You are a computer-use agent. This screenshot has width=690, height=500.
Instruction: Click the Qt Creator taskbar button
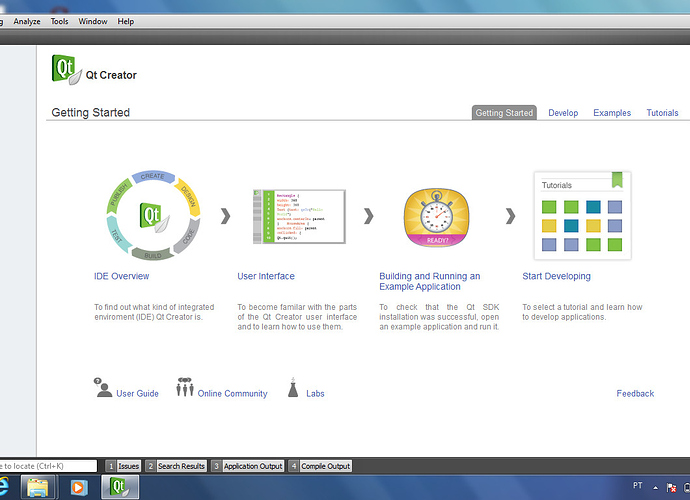(120, 487)
